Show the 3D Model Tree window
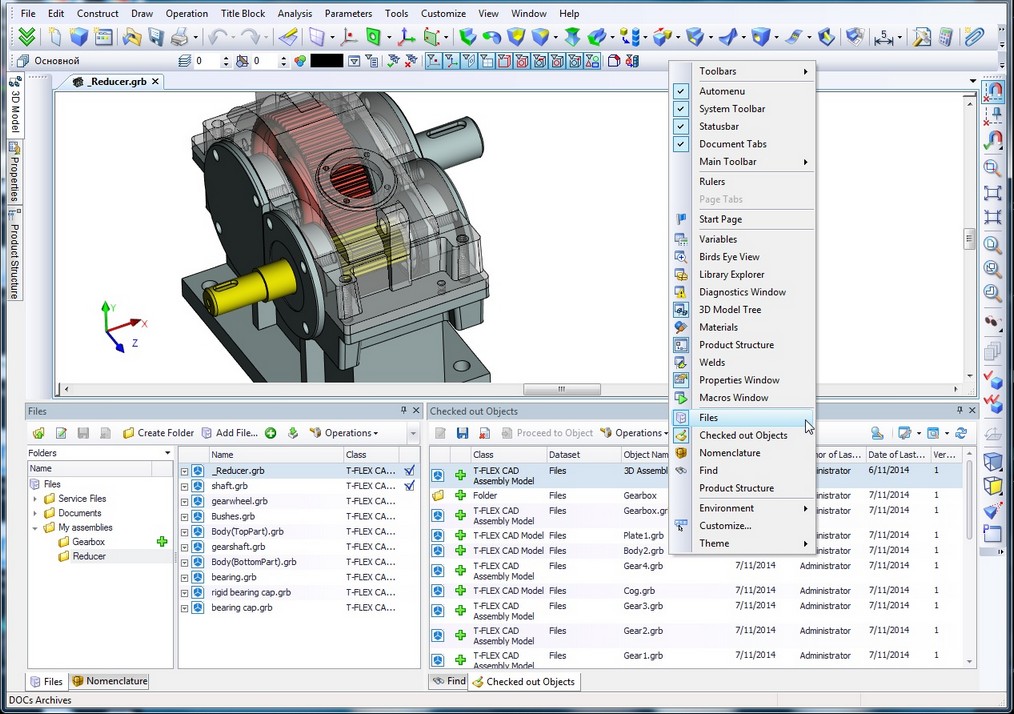 (729, 310)
